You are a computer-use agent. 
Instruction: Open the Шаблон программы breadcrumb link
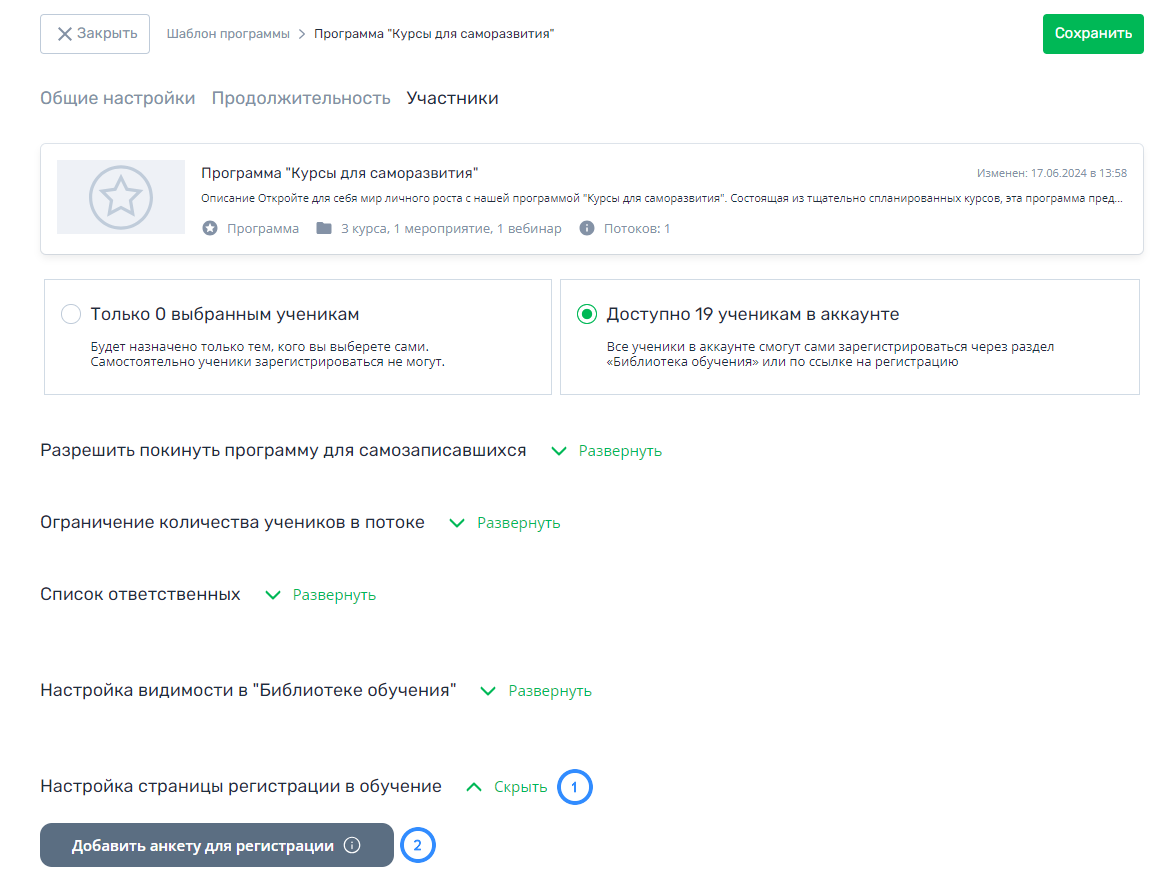coord(228,34)
